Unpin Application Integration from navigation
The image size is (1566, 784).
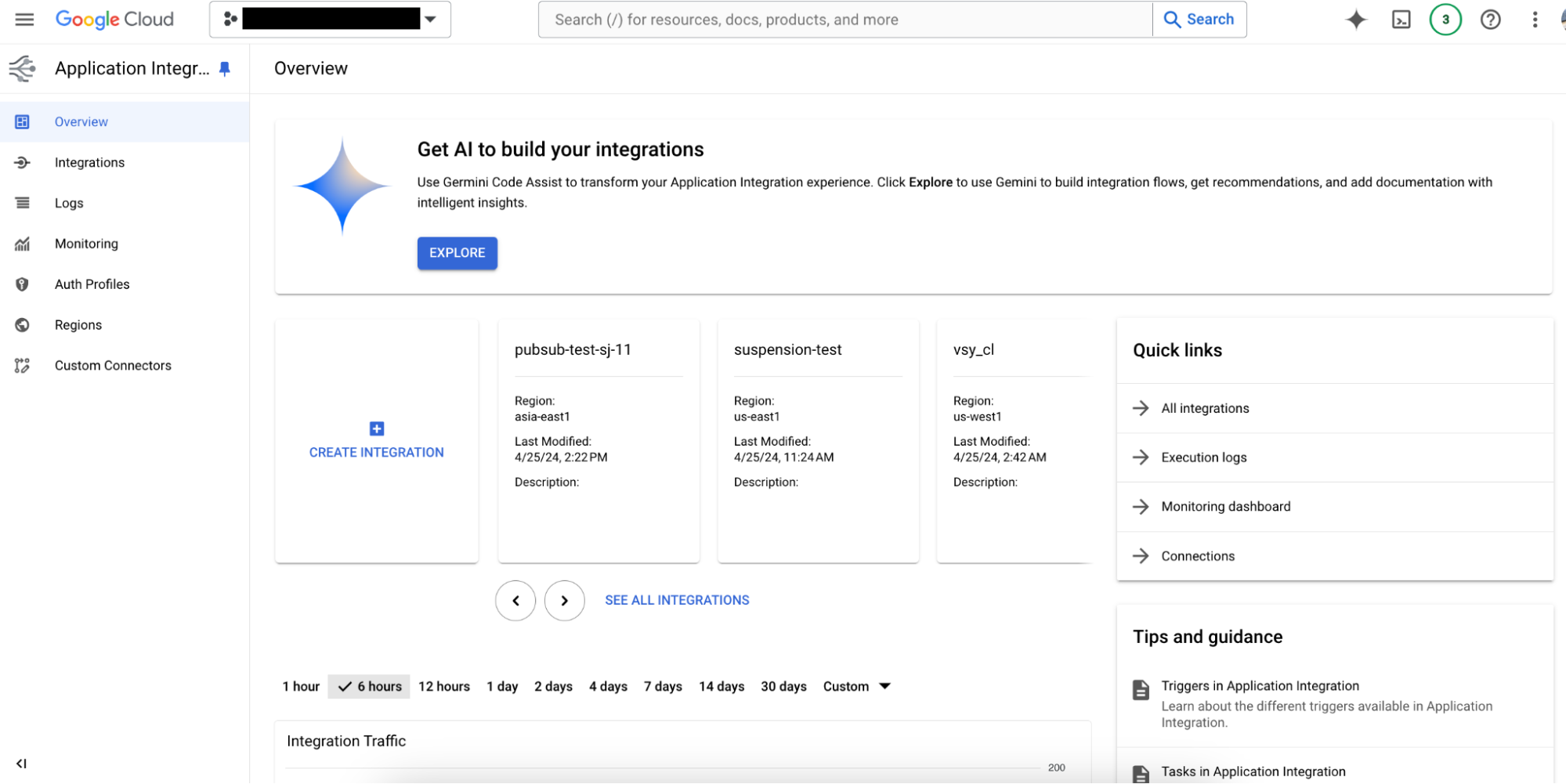coord(225,68)
